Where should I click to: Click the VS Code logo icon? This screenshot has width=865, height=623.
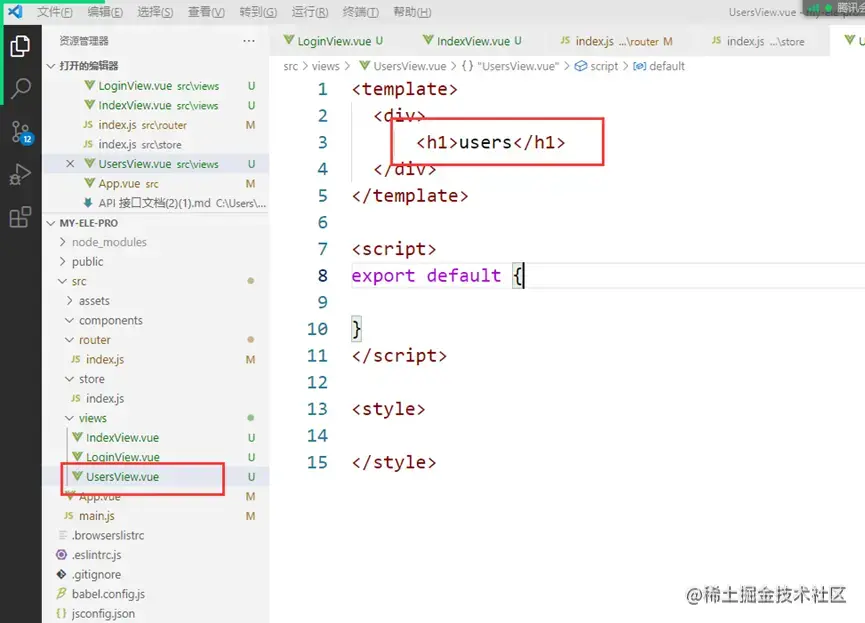15,12
